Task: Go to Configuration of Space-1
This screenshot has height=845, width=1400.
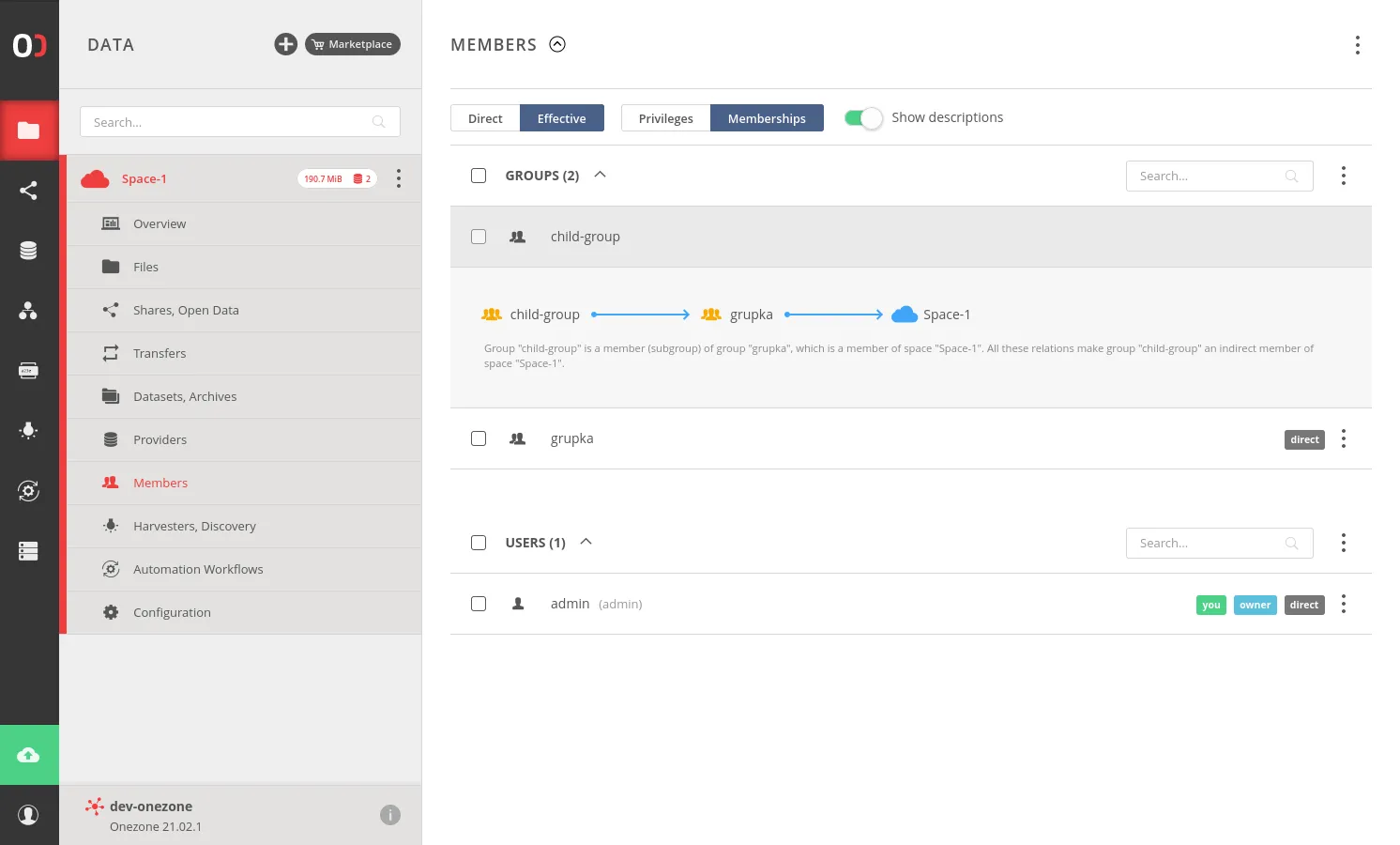Action: tap(172, 612)
